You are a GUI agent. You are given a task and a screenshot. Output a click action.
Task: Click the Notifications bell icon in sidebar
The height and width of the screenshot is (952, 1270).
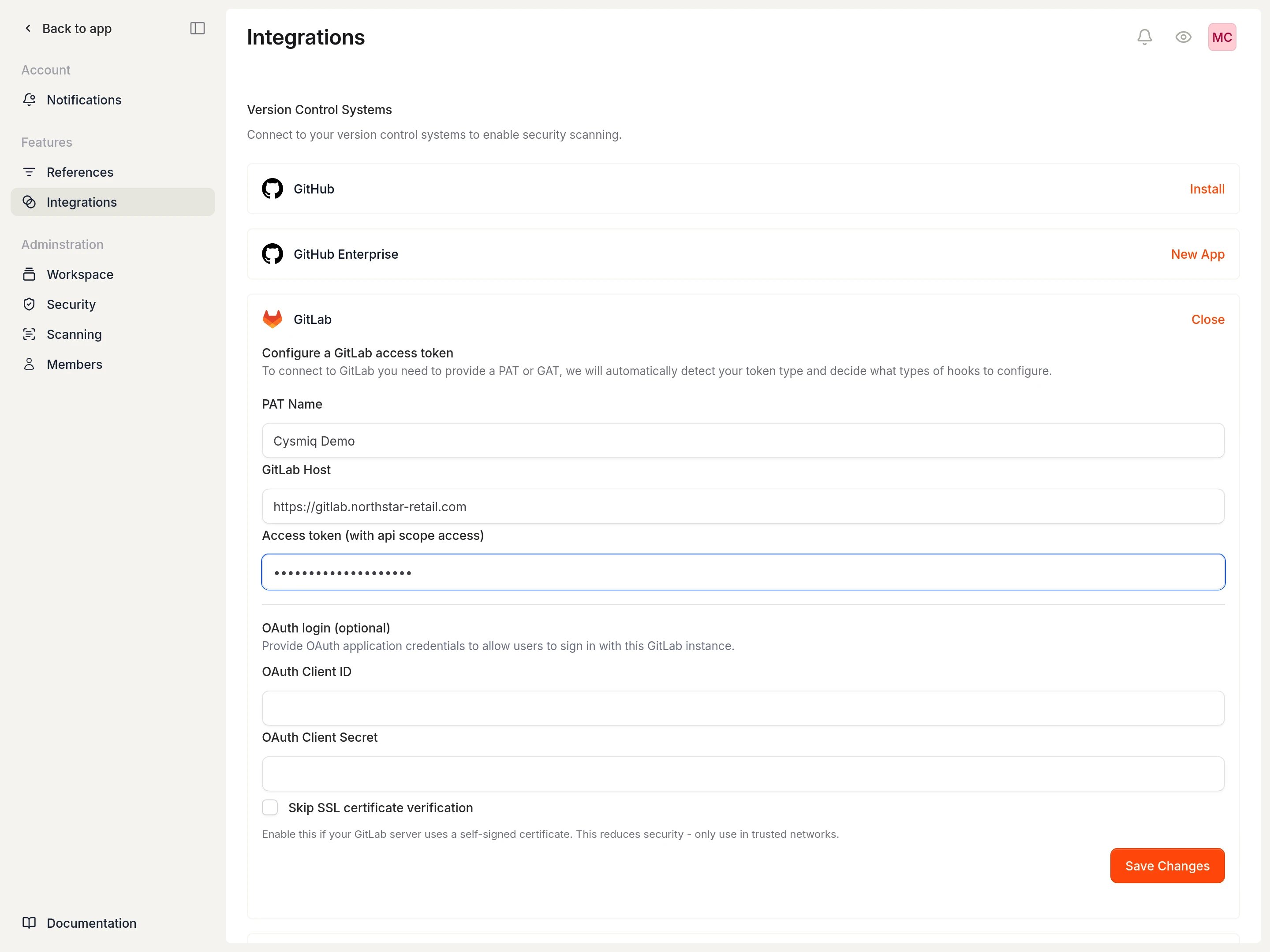(29, 100)
